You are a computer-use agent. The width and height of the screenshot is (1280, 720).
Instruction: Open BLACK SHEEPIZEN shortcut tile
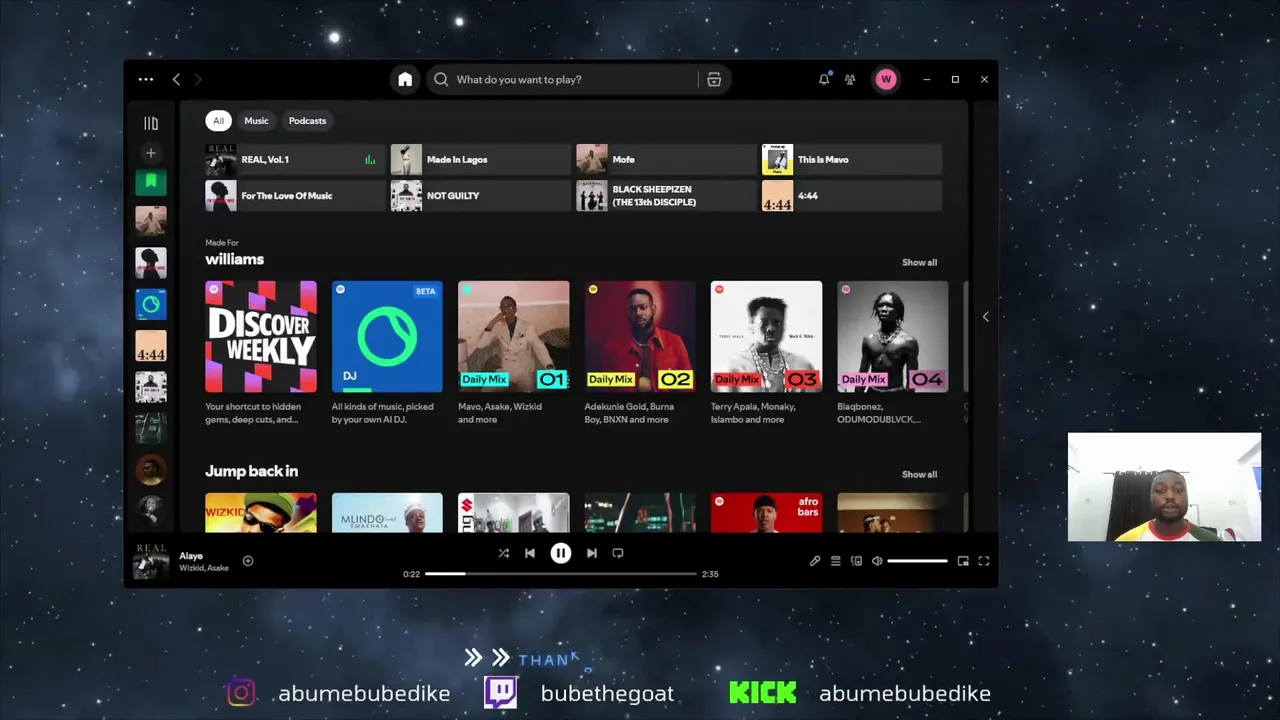[x=666, y=196]
